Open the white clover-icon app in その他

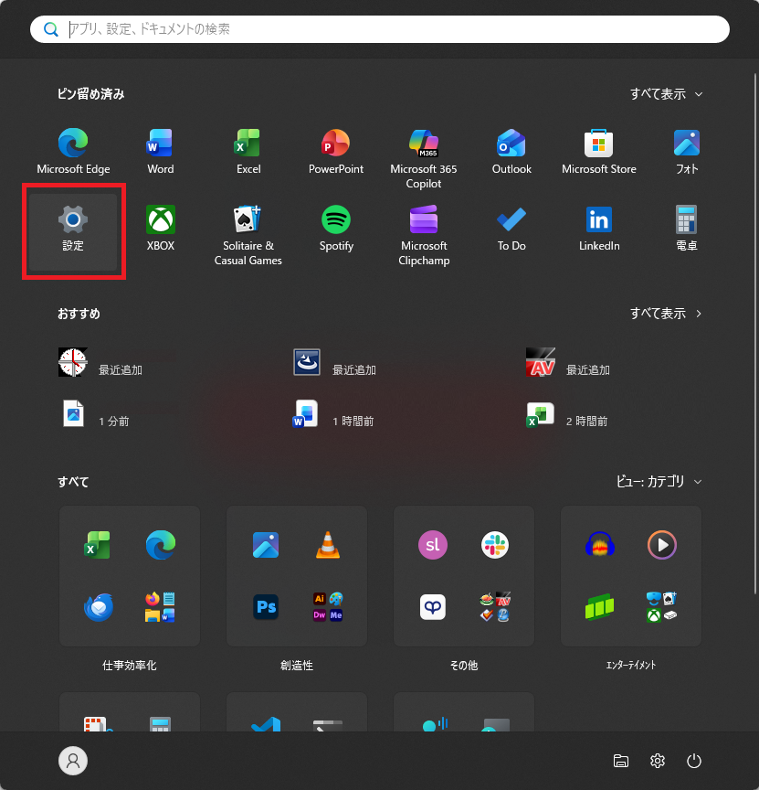click(x=433, y=607)
